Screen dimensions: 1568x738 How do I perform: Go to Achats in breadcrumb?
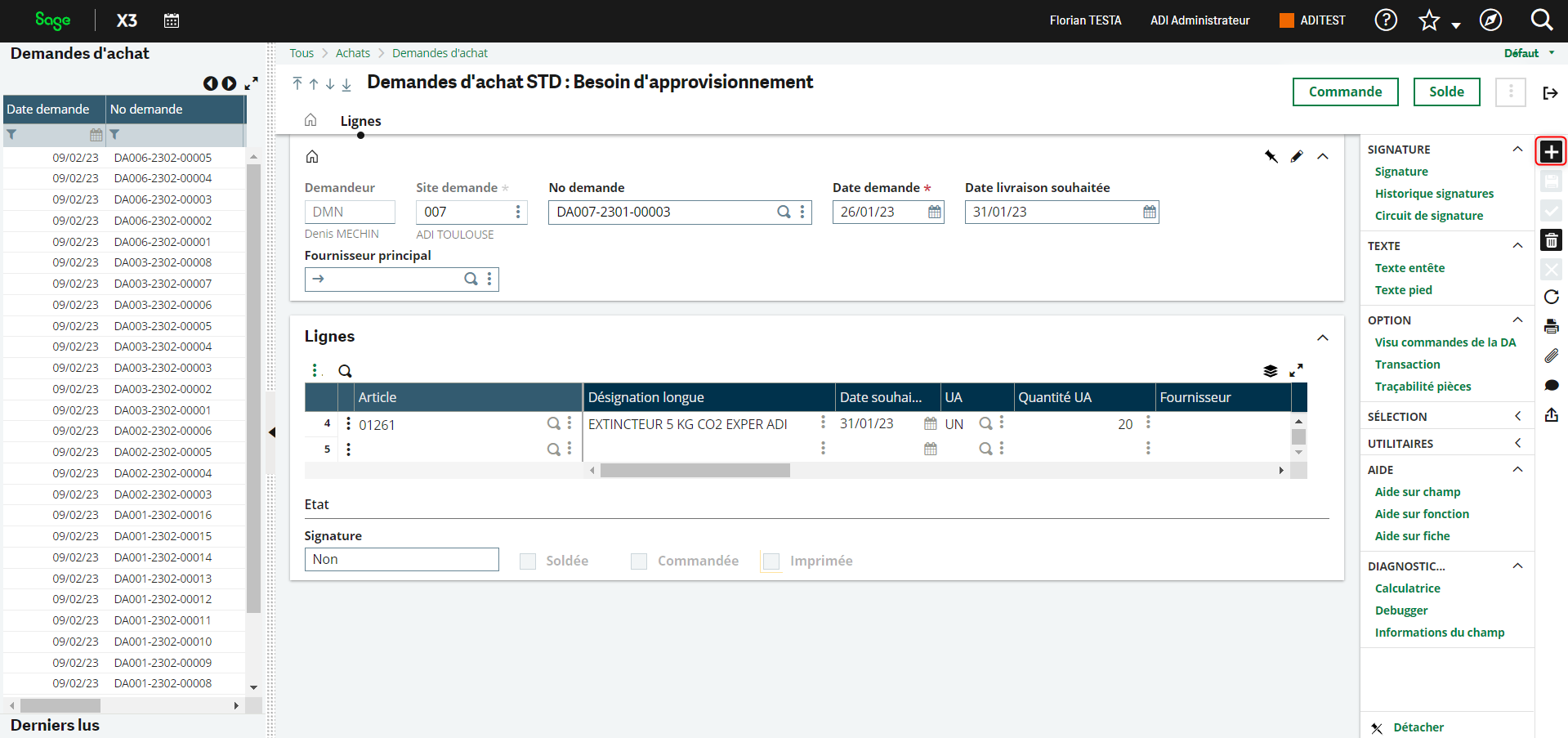[352, 53]
